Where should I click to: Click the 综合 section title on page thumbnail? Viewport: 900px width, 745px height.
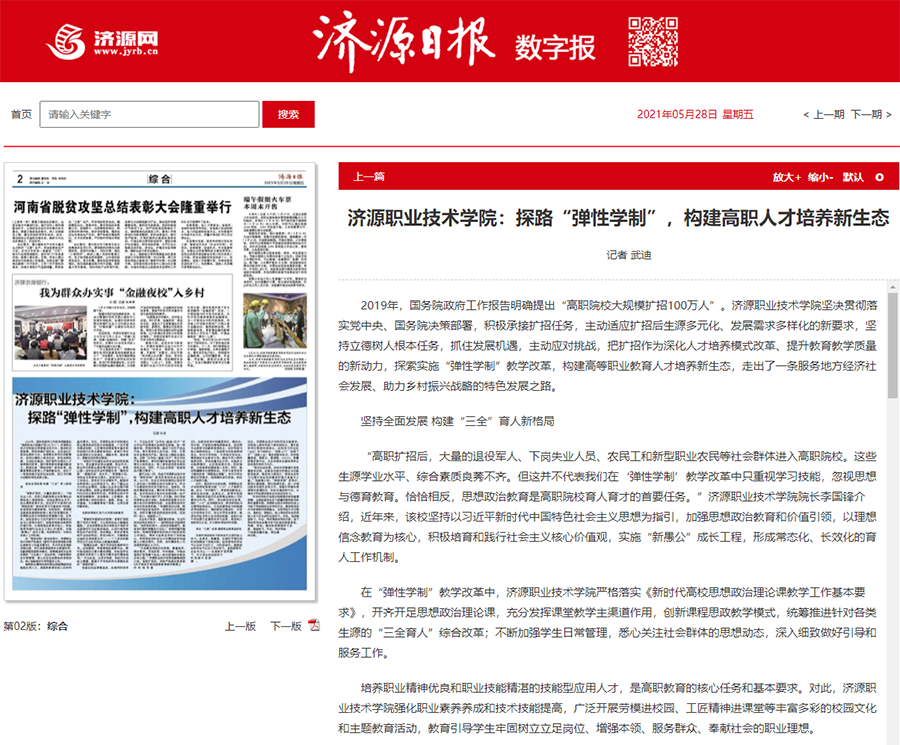160,179
